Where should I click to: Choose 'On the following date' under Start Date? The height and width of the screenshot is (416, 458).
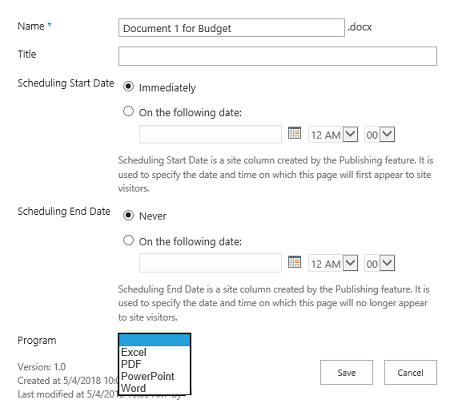(128, 111)
